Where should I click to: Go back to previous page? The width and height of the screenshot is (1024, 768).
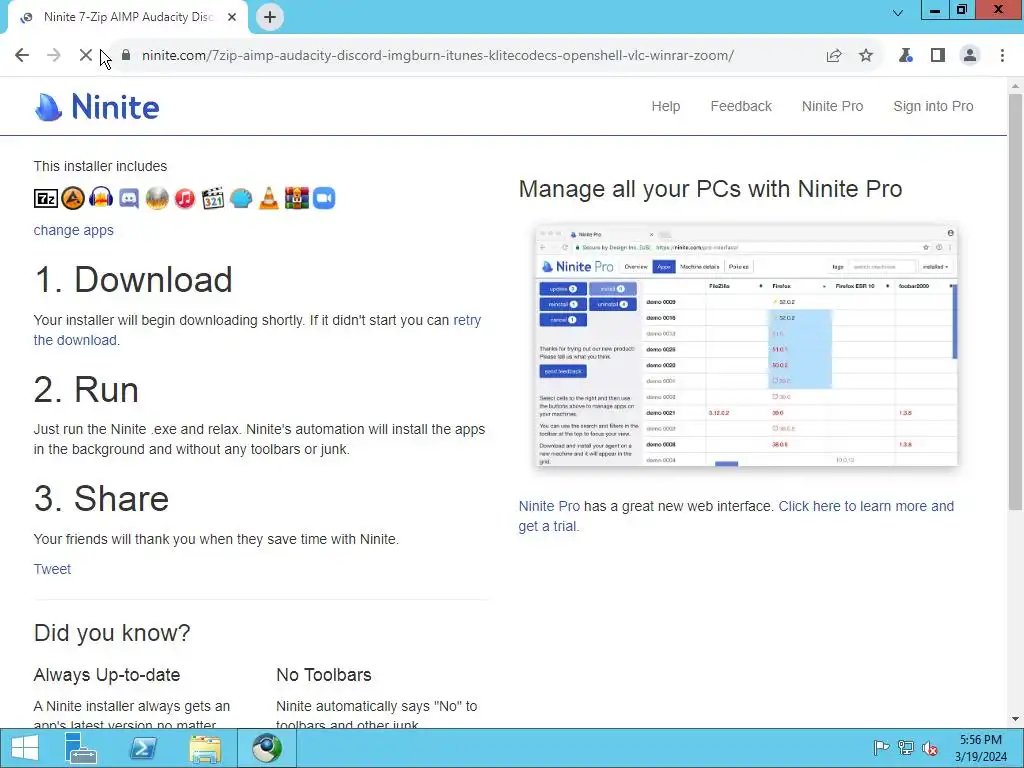pos(22,56)
